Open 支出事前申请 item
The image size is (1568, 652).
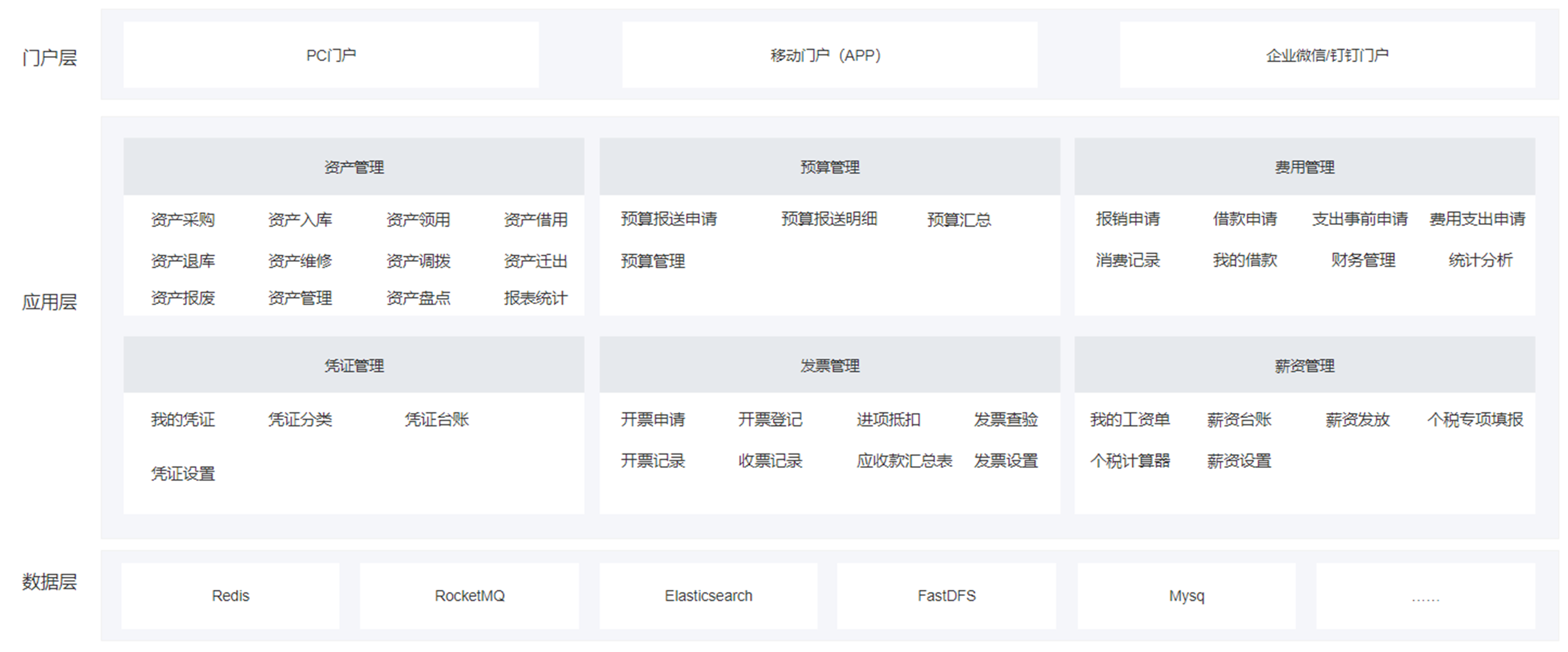[x=1360, y=219]
